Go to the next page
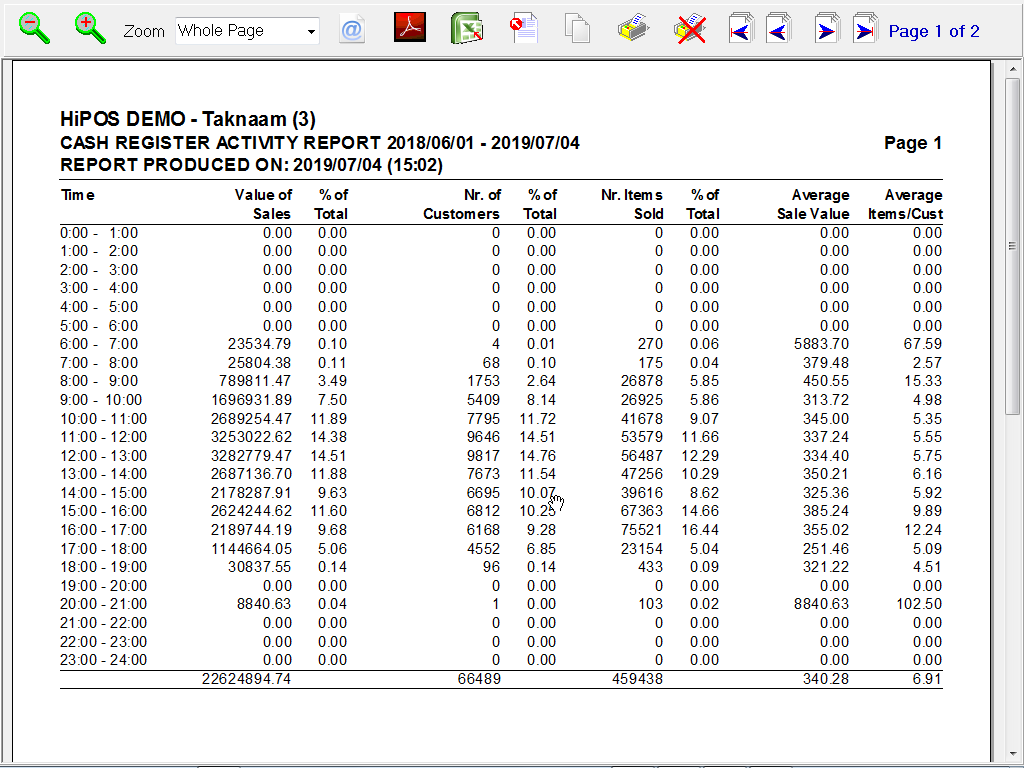This screenshot has height=768, width=1024. (827, 29)
